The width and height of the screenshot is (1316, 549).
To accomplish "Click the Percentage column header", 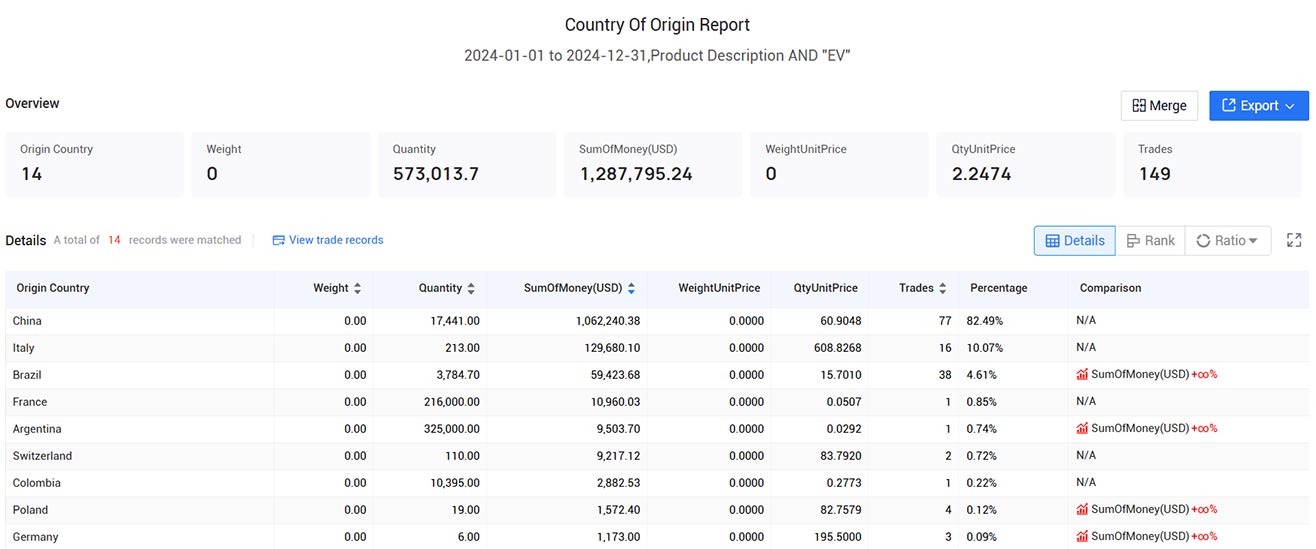I will coord(998,288).
